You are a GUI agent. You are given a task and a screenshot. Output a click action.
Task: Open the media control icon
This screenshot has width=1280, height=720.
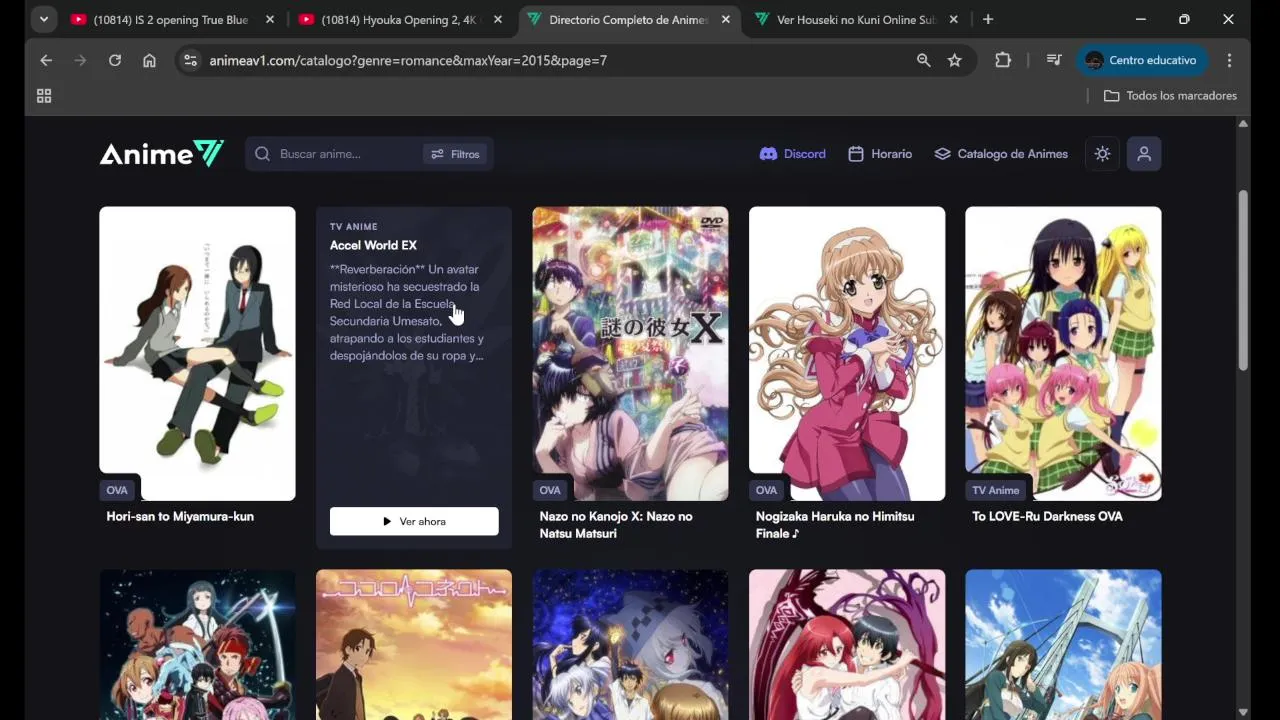point(1054,60)
